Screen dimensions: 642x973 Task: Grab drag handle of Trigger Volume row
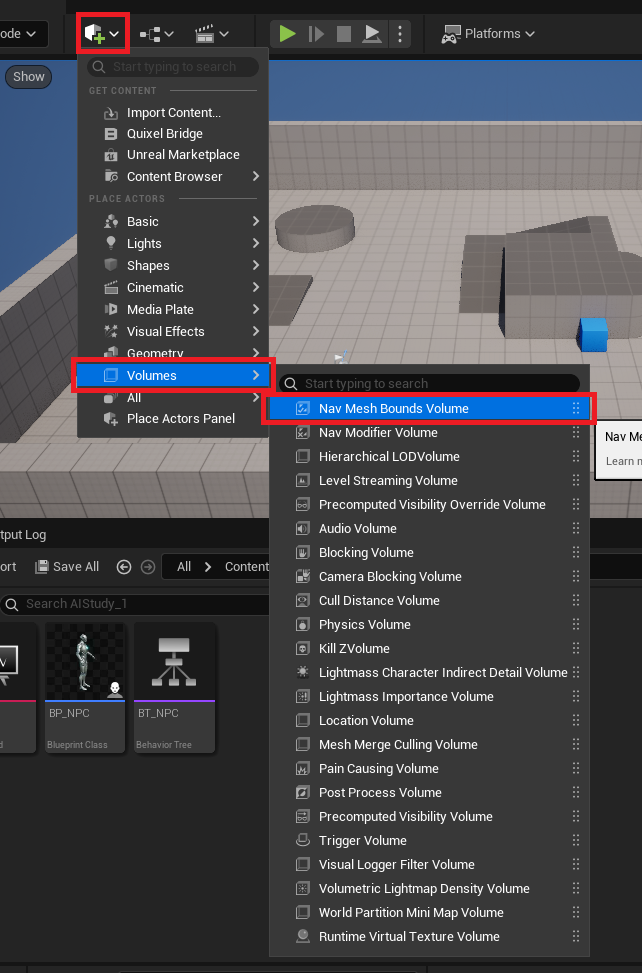(x=576, y=840)
